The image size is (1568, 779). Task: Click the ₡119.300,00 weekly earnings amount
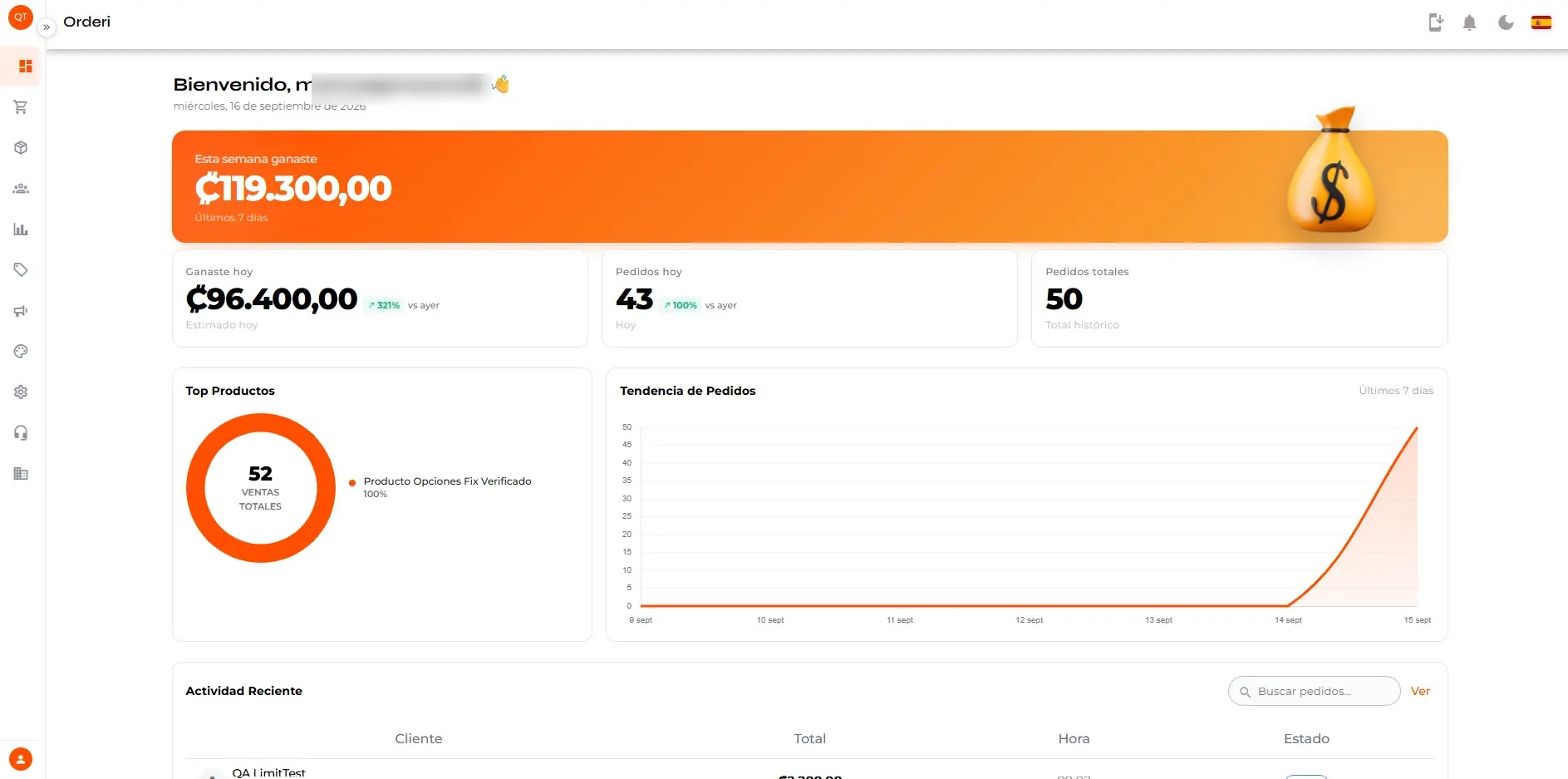point(292,189)
